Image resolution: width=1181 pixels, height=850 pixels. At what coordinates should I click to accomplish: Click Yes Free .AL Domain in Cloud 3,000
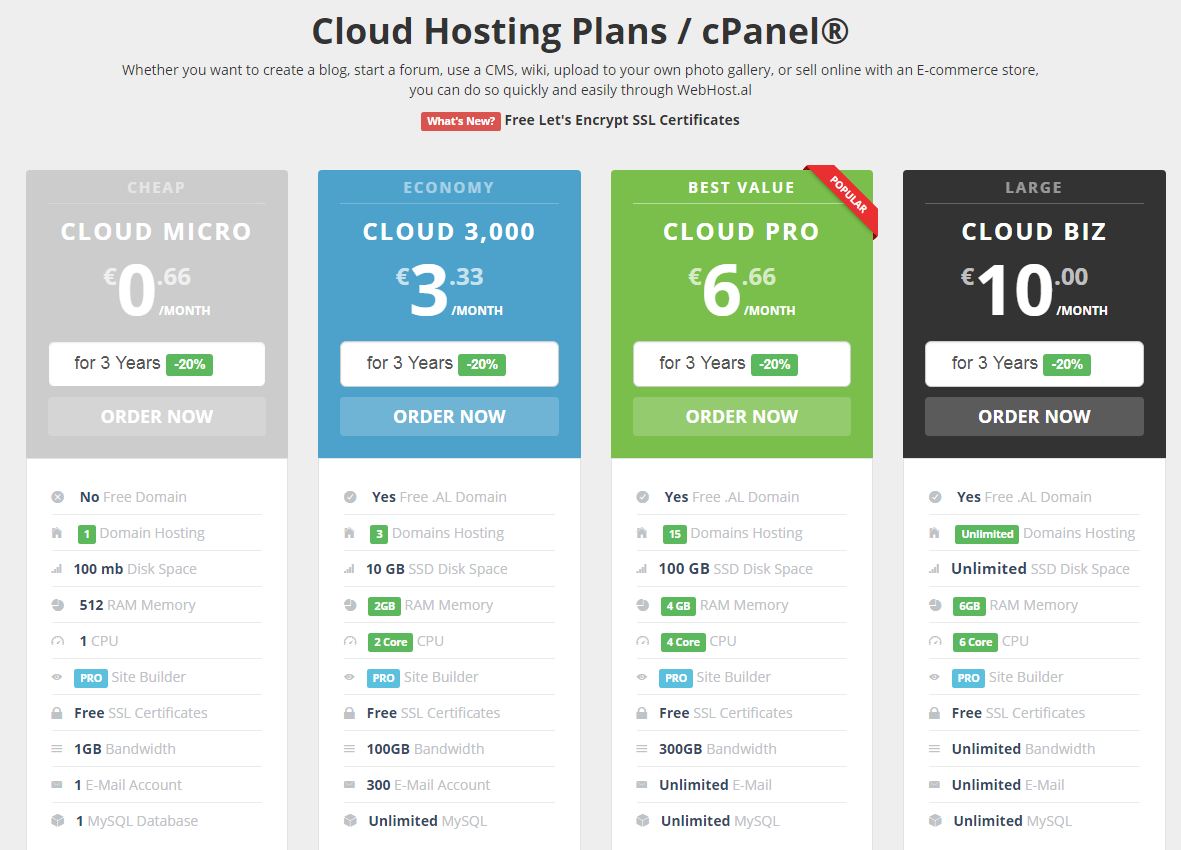439,497
